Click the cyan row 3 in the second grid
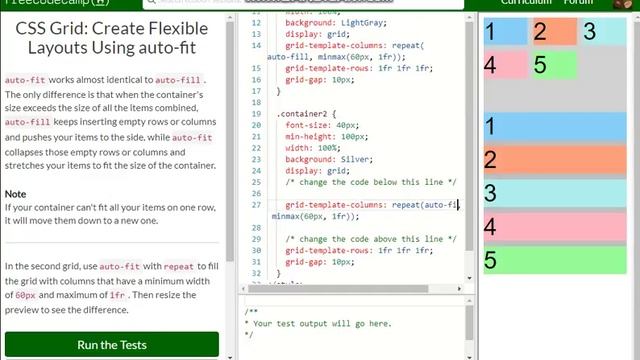 tap(555, 193)
